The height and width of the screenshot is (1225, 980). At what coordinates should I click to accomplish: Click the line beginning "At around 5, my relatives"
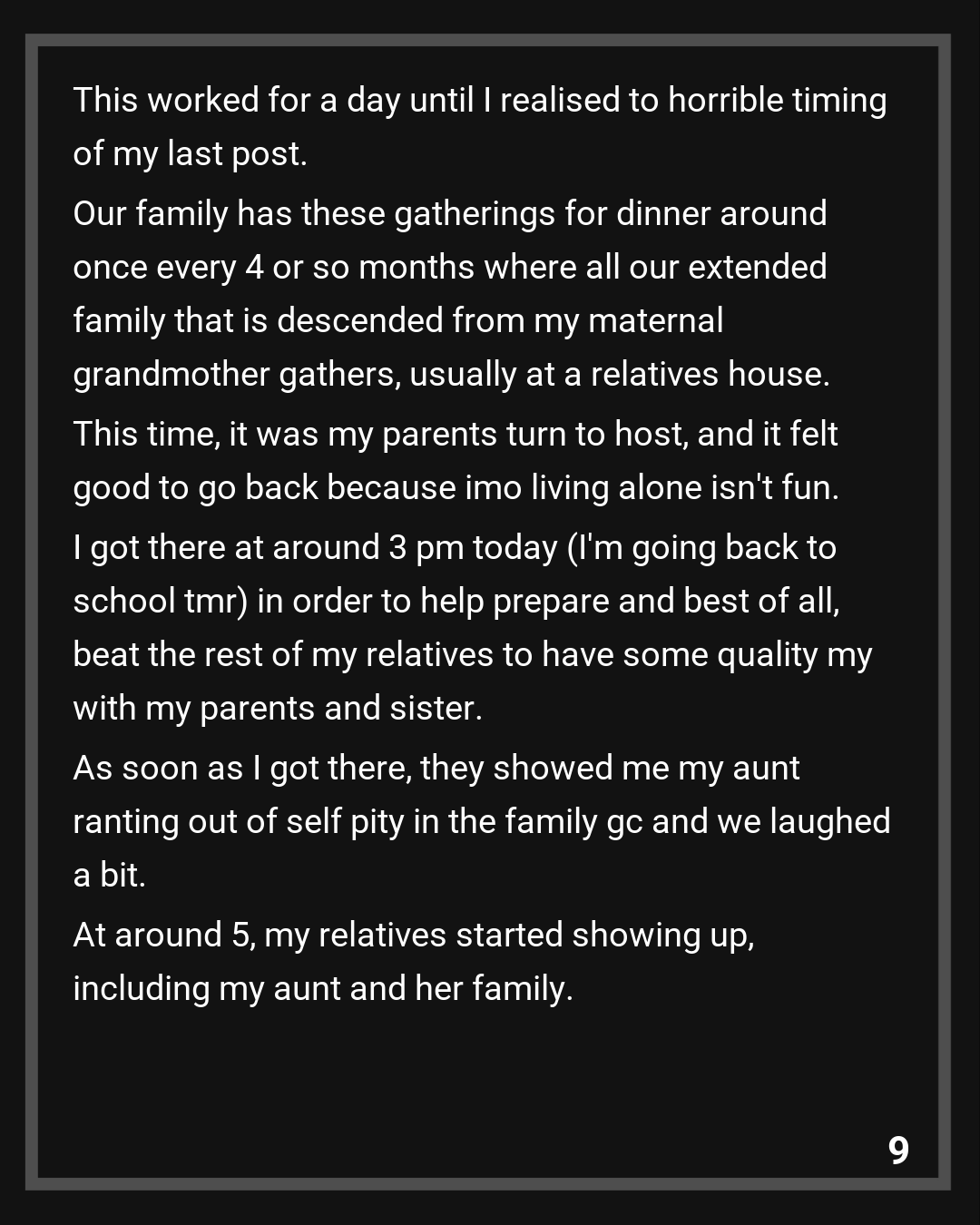point(414,936)
